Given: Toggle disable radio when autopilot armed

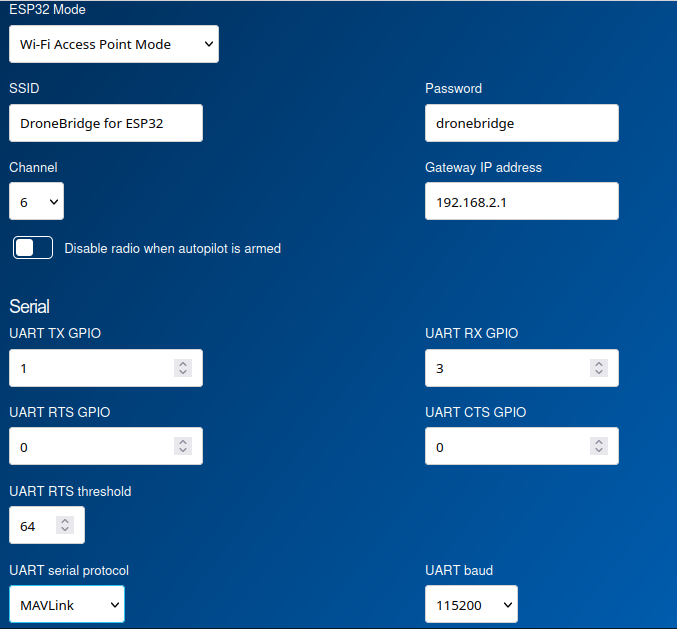Looking at the screenshot, I should (33, 248).
